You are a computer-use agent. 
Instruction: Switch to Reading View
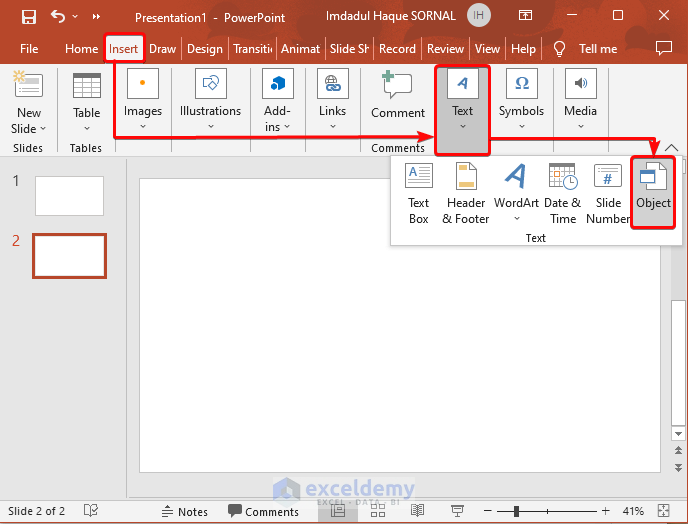coord(417,510)
